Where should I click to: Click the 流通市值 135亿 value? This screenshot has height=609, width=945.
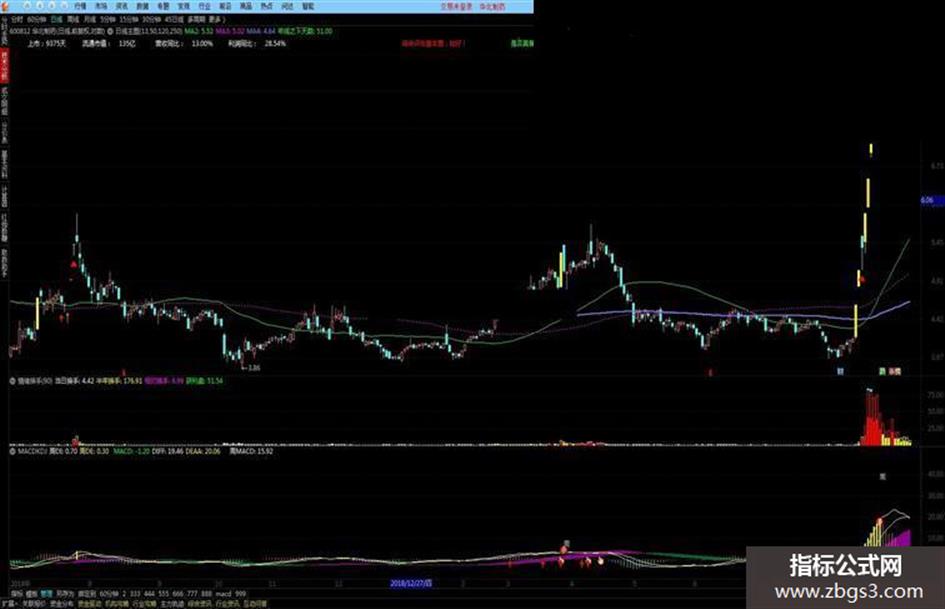click(109, 43)
